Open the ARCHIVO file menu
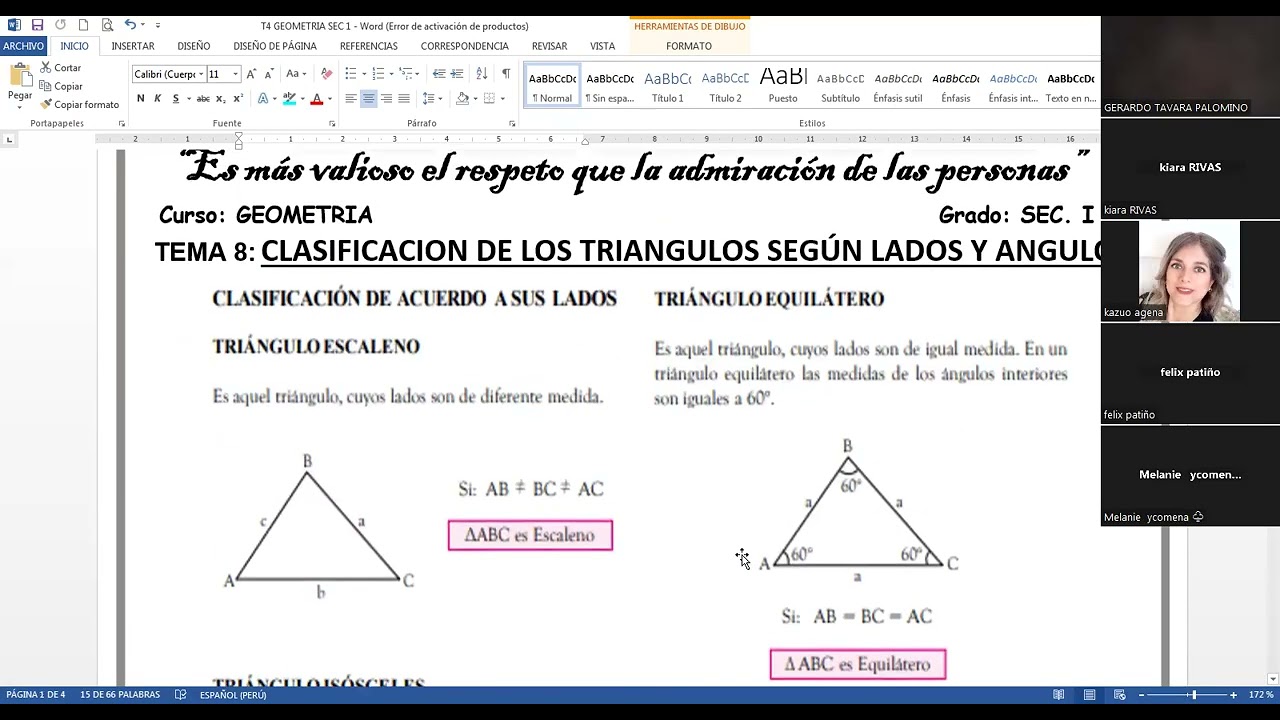Viewport: 1280px width, 720px height. click(23, 46)
